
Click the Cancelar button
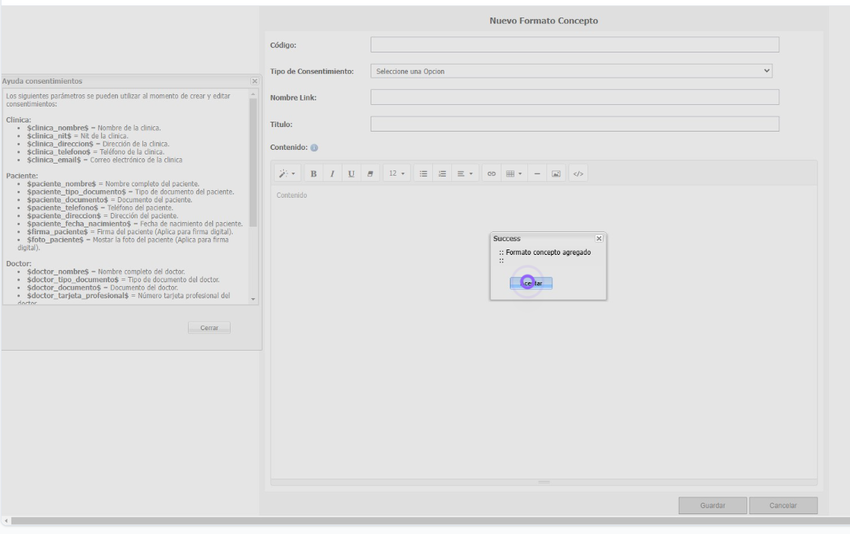(783, 505)
